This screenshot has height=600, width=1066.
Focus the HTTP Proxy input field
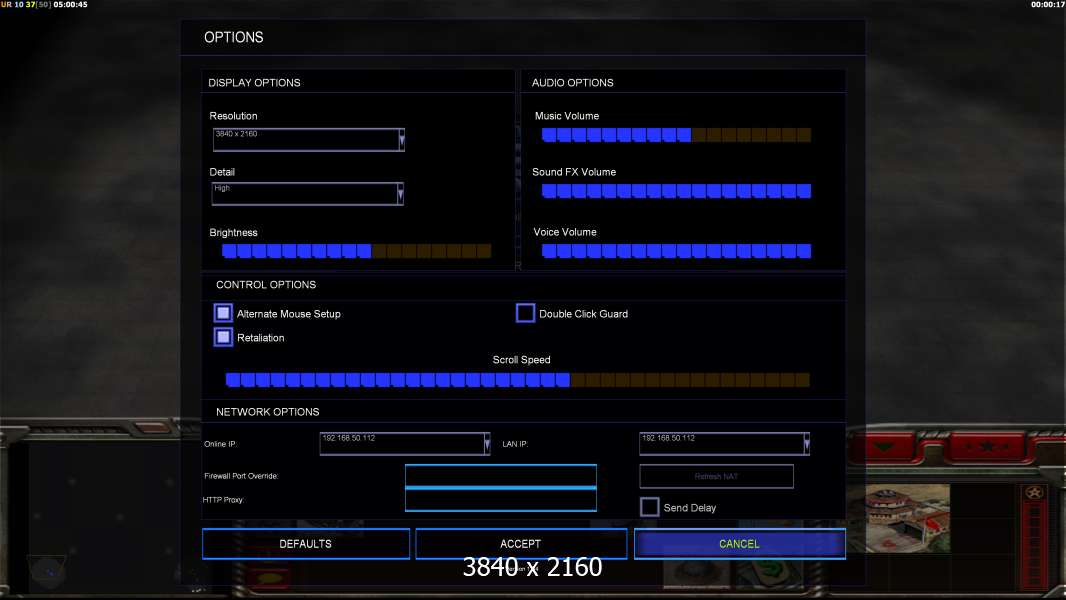coord(500,500)
